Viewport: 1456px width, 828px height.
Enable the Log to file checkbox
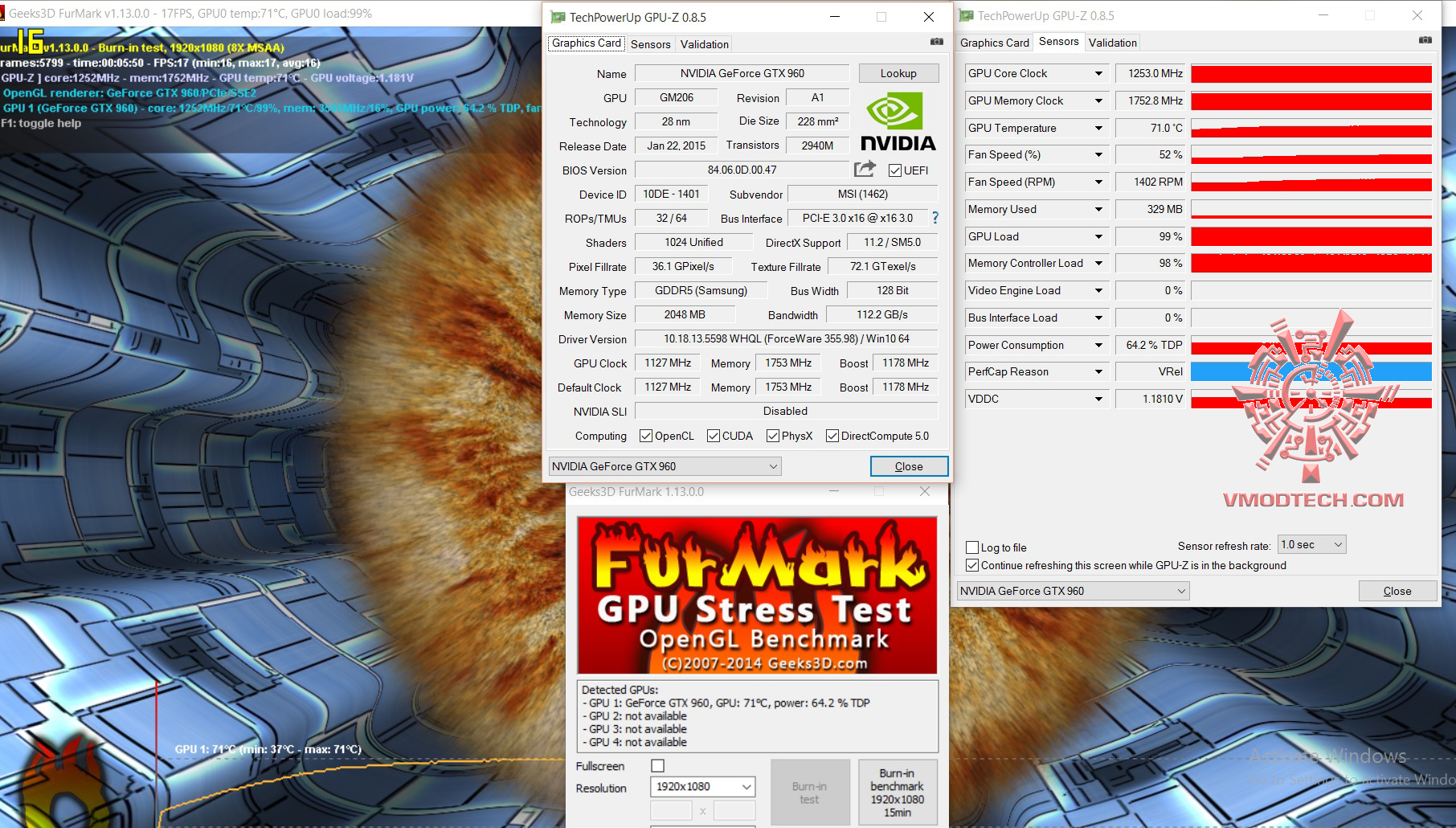point(972,547)
